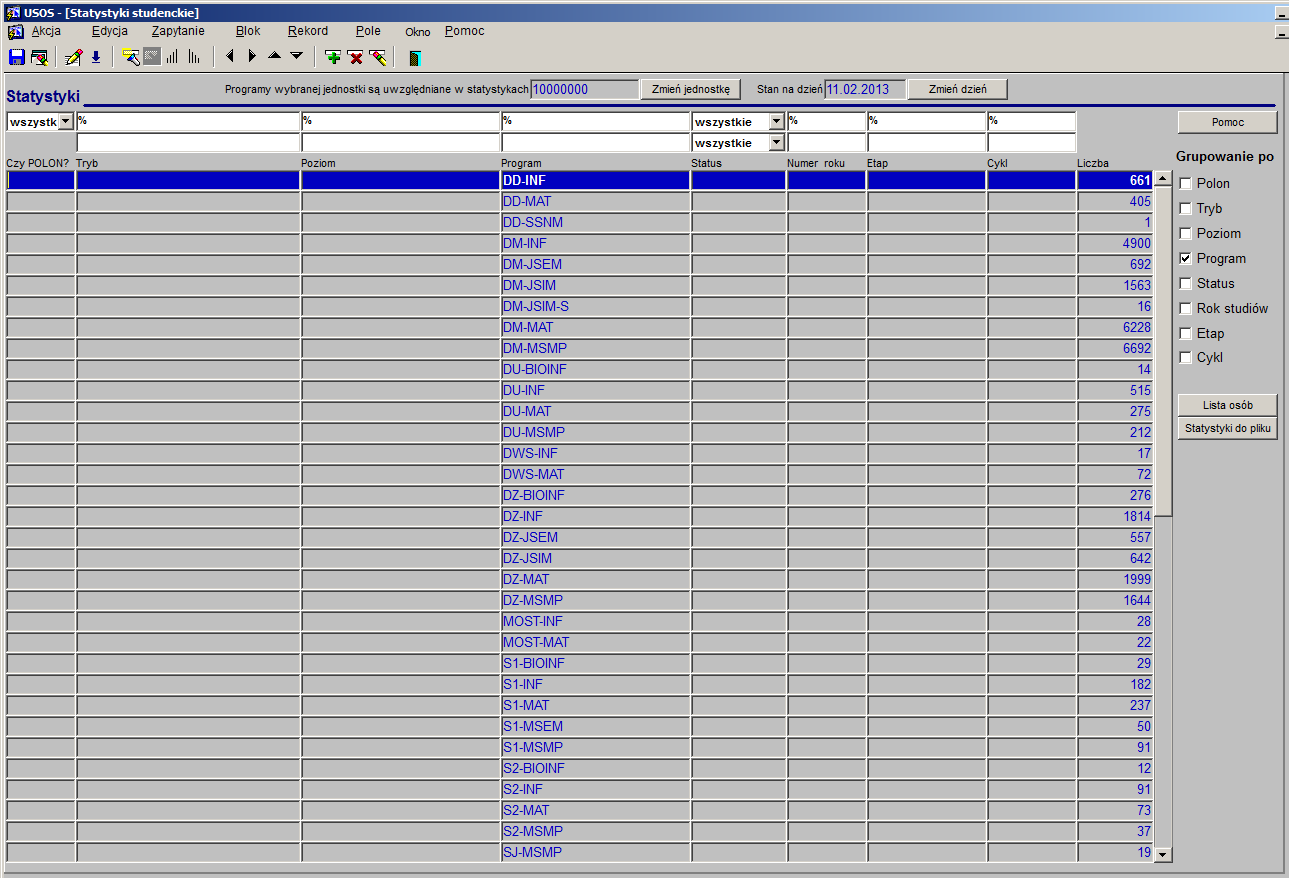This screenshot has width=1289, height=878.
Task: Click the Cykl filter input field
Action: [x=1032, y=122]
